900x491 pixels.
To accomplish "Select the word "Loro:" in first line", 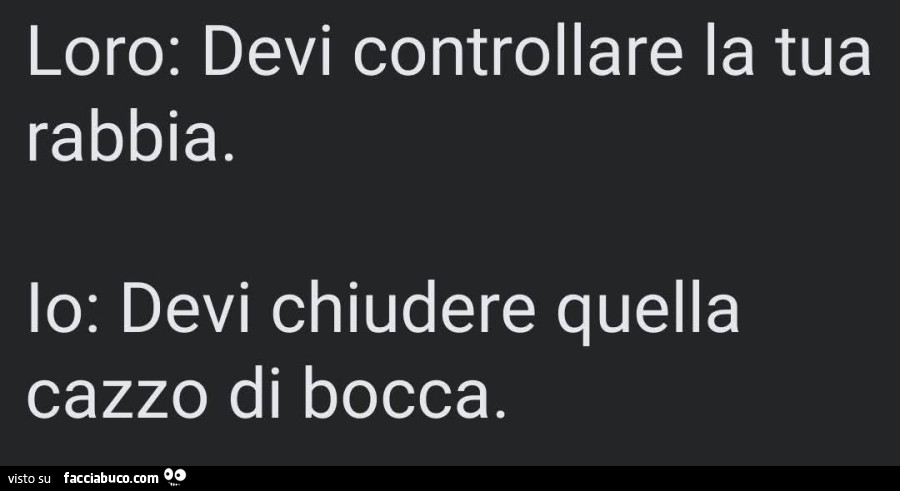I will [x=103, y=54].
